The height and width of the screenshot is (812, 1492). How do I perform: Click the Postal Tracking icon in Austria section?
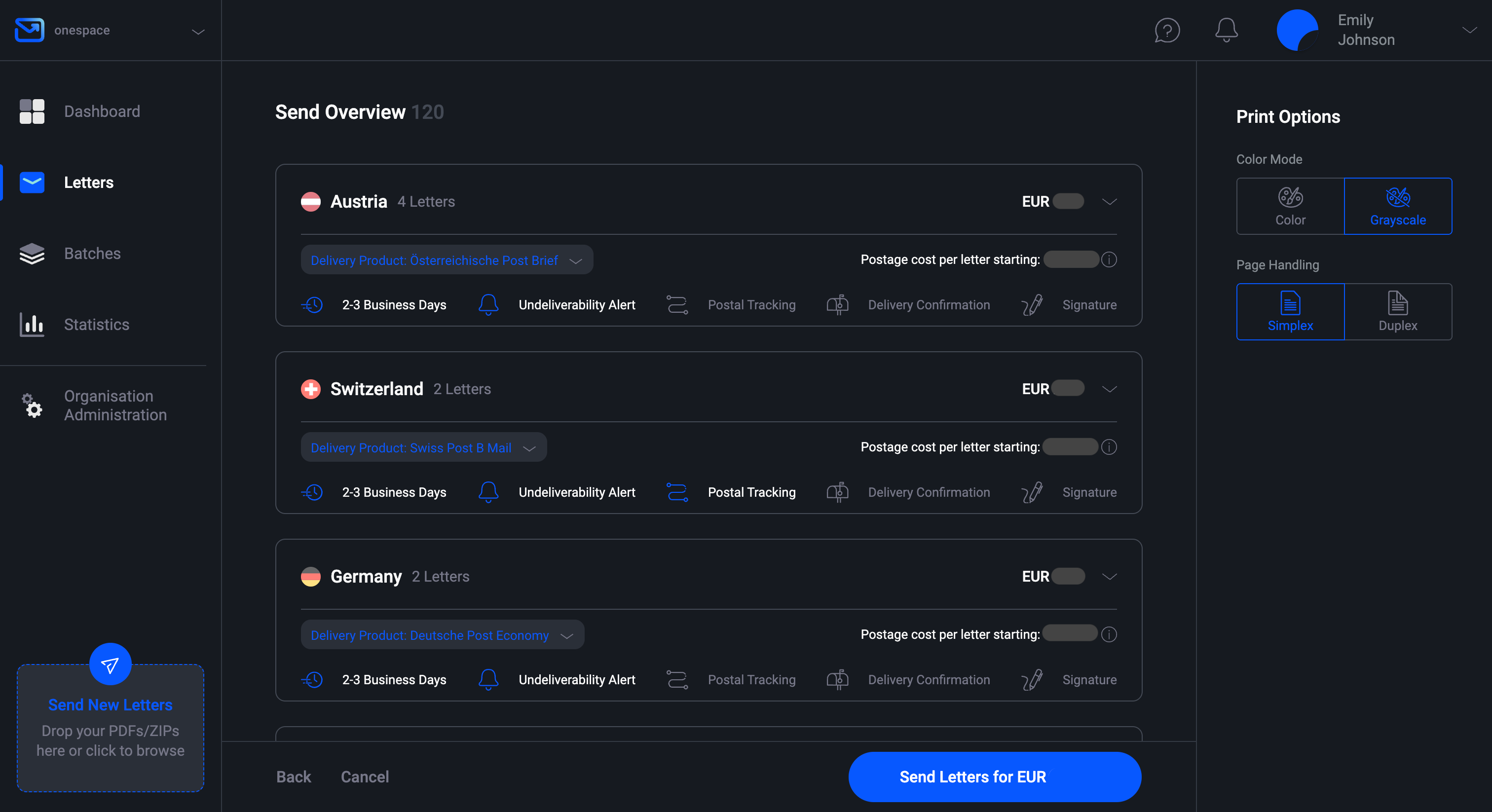click(x=676, y=304)
